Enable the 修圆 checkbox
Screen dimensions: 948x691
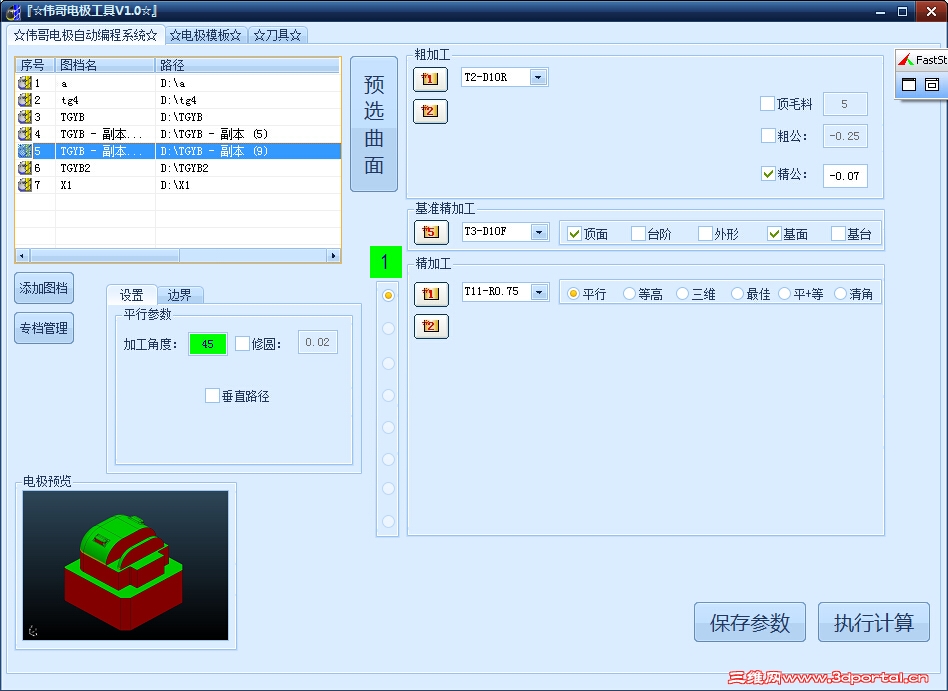coord(242,343)
